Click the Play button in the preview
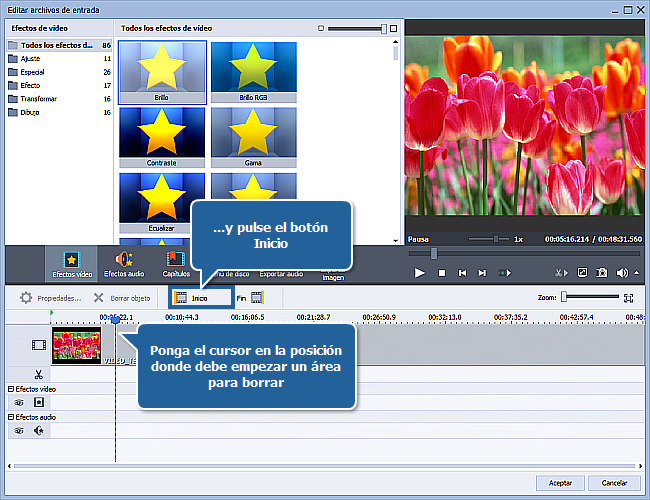The height and width of the screenshot is (500, 650). click(x=419, y=272)
